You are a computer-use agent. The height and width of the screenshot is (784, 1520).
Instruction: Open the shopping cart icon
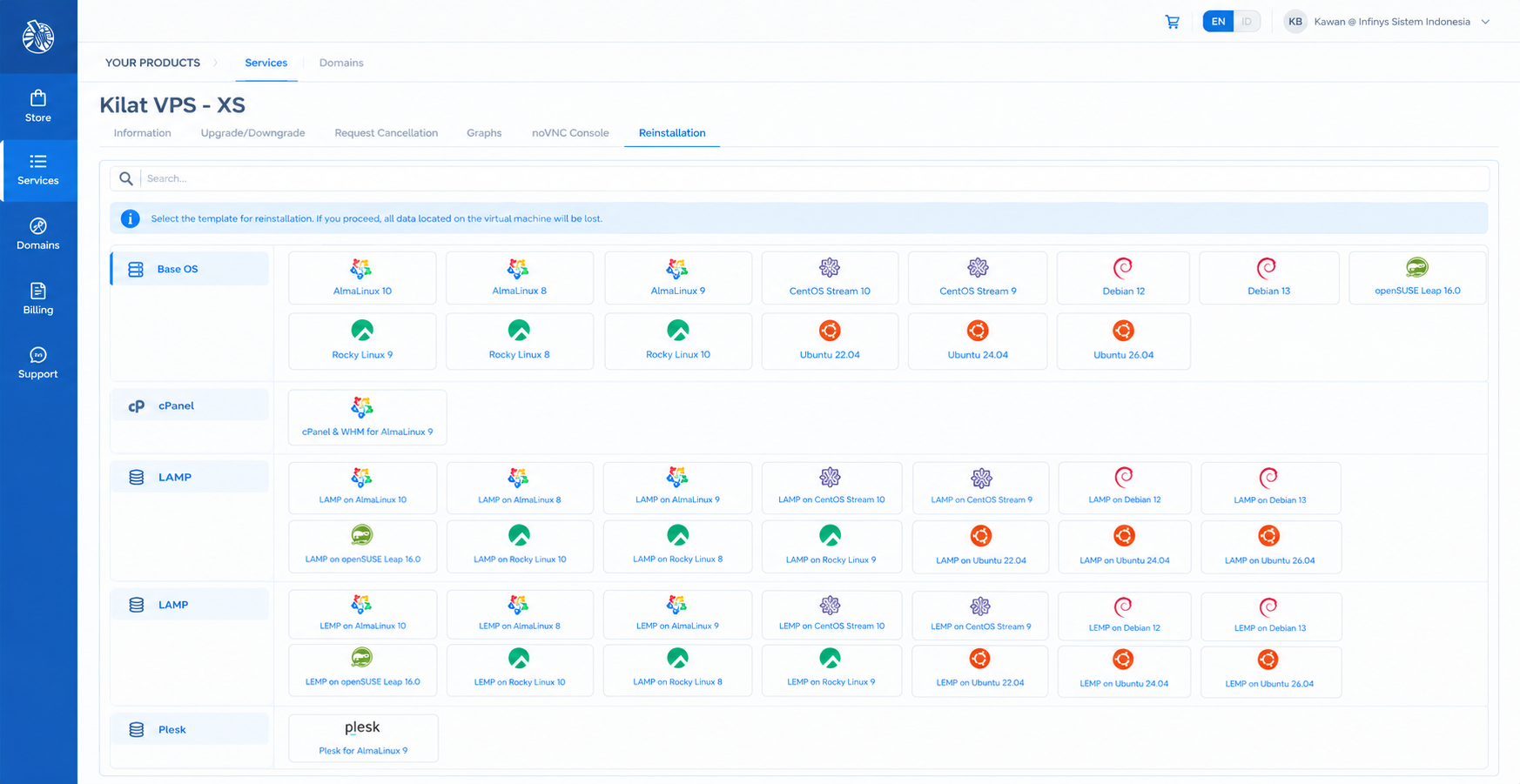click(x=1172, y=22)
